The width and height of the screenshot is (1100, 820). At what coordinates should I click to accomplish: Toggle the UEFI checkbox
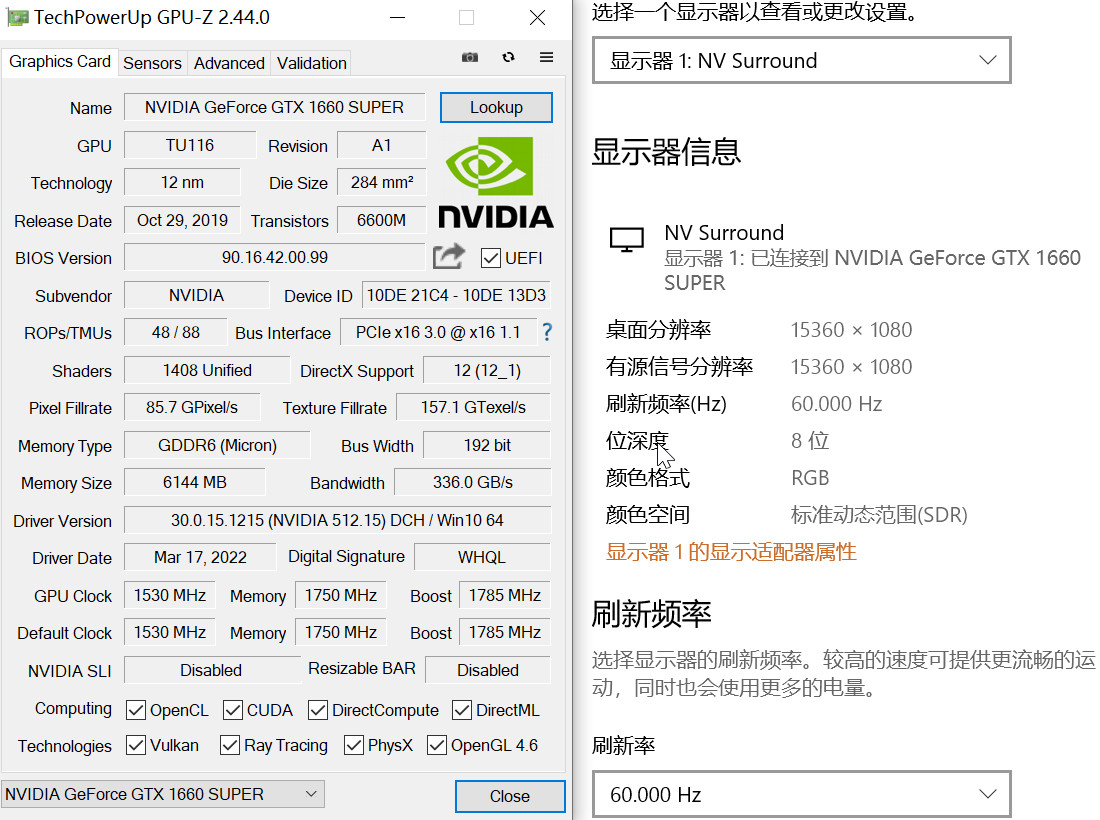[x=490, y=258]
